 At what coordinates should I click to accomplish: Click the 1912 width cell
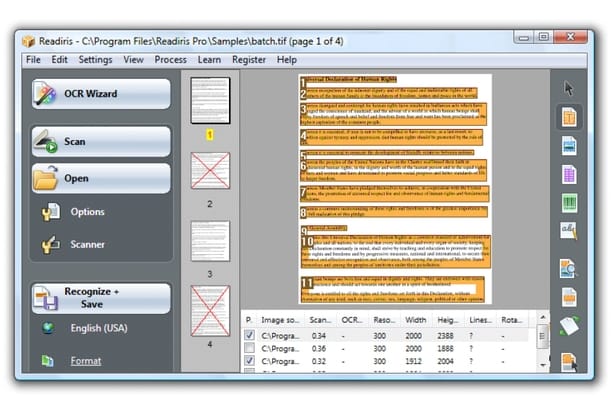click(x=414, y=361)
